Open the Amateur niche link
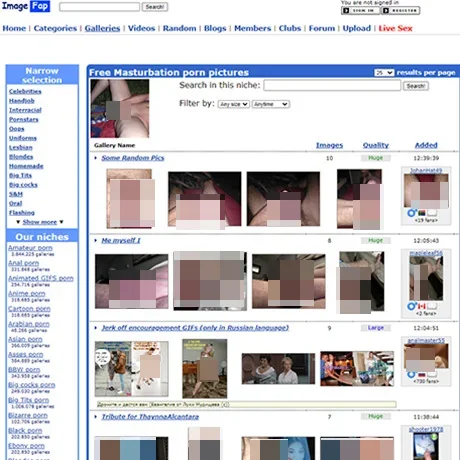 click(x=30, y=248)
